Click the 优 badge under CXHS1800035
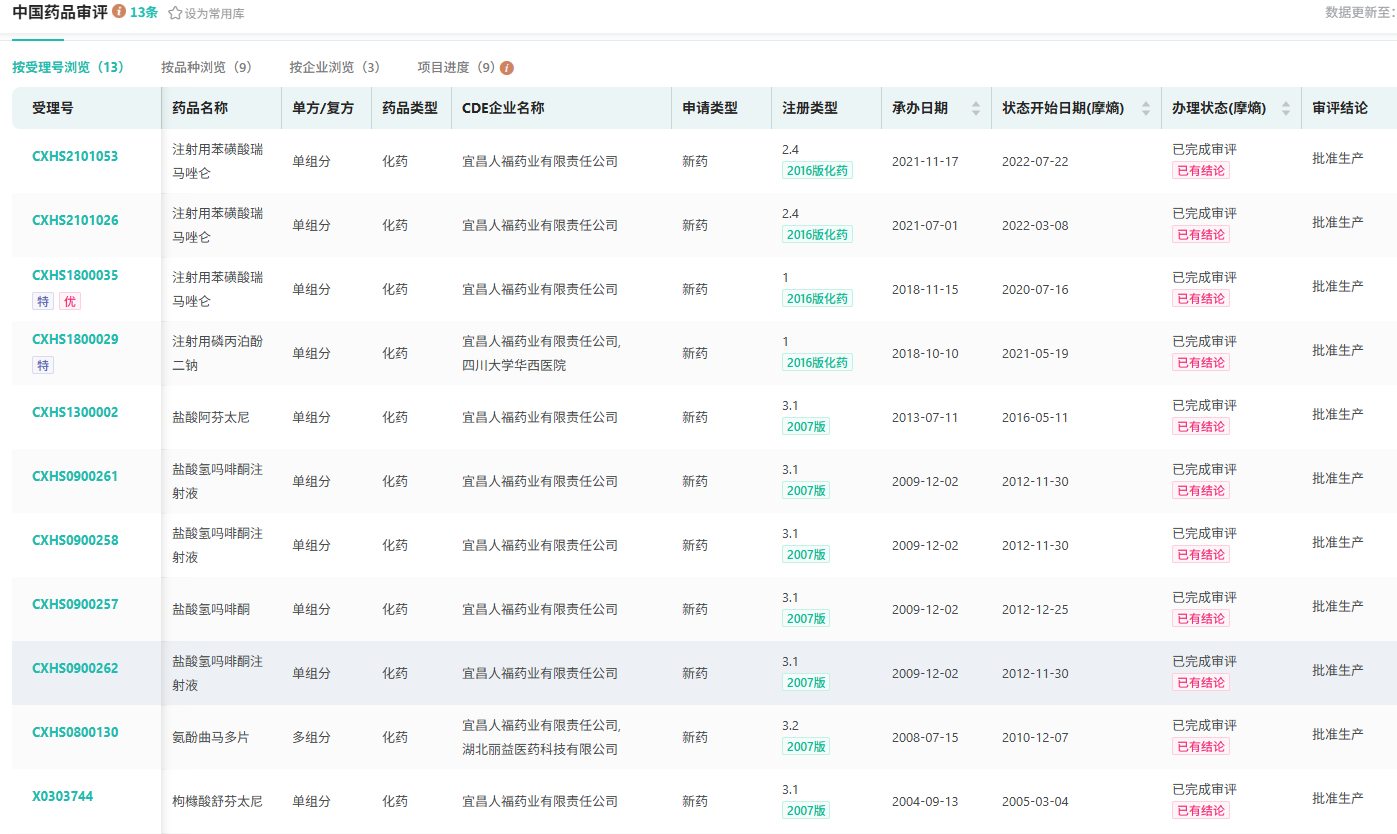Viewport: 1397px width, 834px height. pos(70,301)
